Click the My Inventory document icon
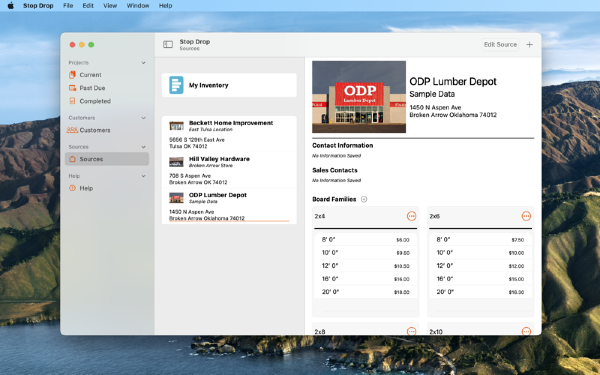Viewport: 600px width, 375px height. (x=176, y=85)
